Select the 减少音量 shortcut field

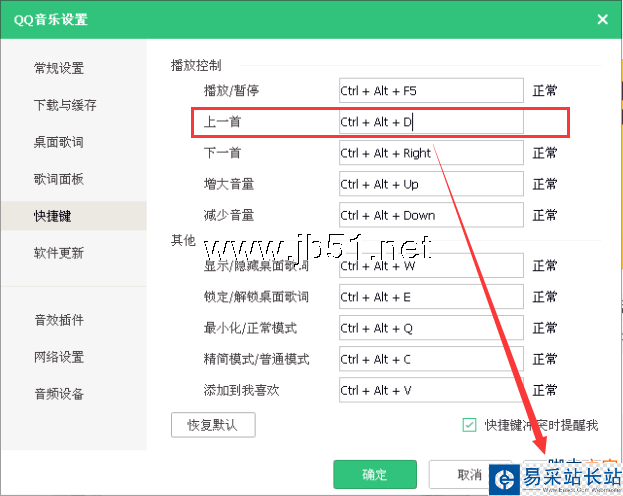(431, 215)
